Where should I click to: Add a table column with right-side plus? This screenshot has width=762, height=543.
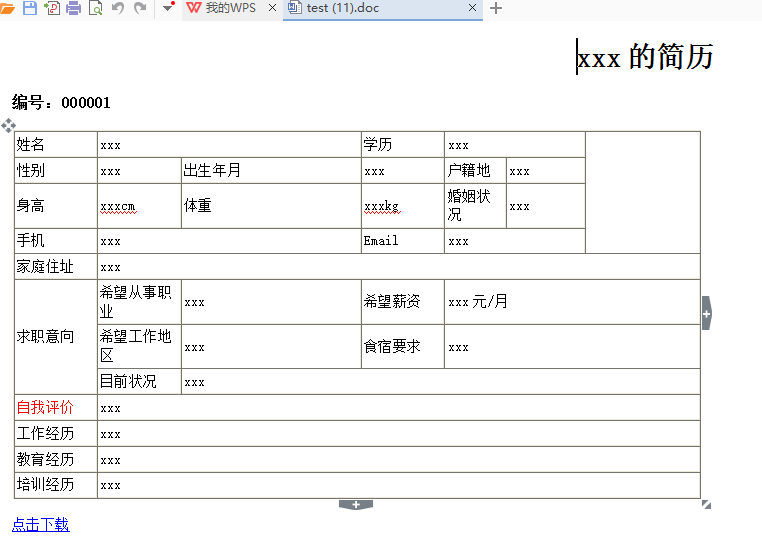707,313
